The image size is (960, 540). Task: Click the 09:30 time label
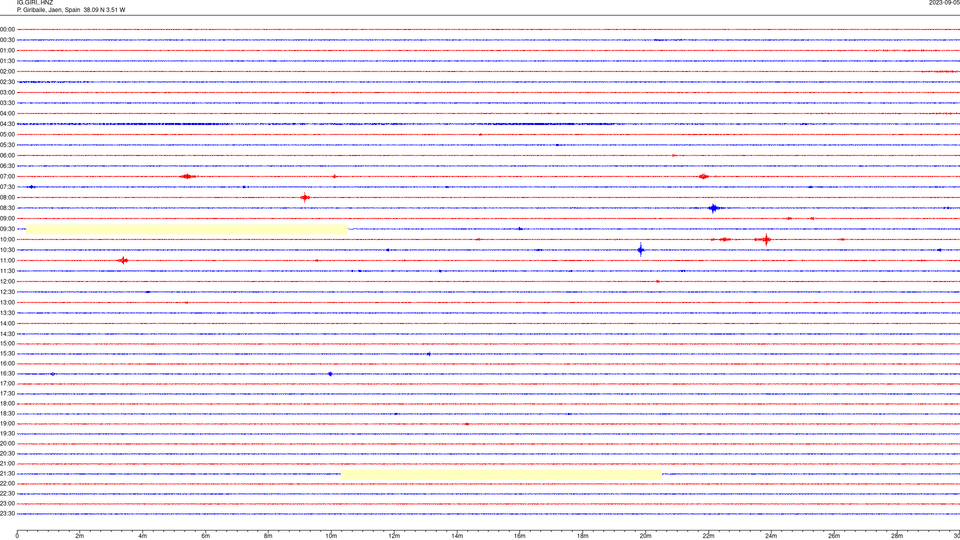pyautogui.click(x=7, y=229)
